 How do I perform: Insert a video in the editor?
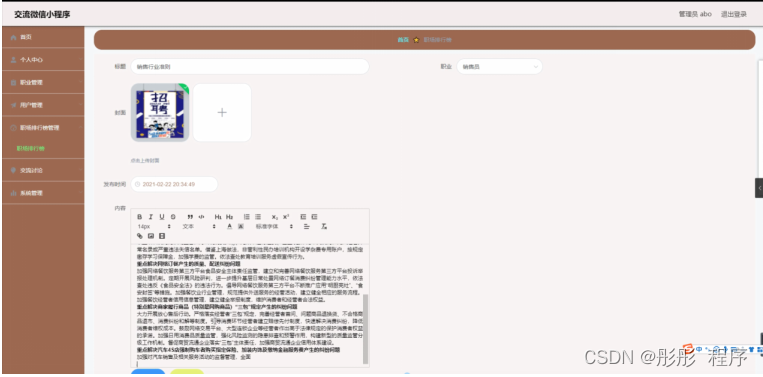tap(162, 236)
